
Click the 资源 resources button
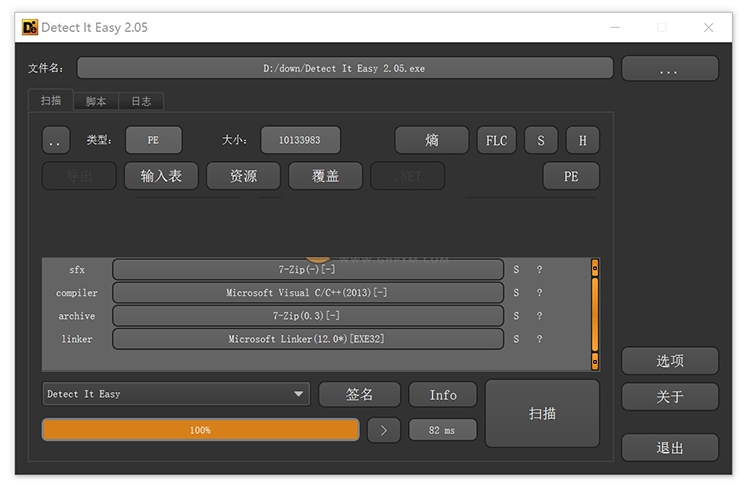tap(243, 176)
